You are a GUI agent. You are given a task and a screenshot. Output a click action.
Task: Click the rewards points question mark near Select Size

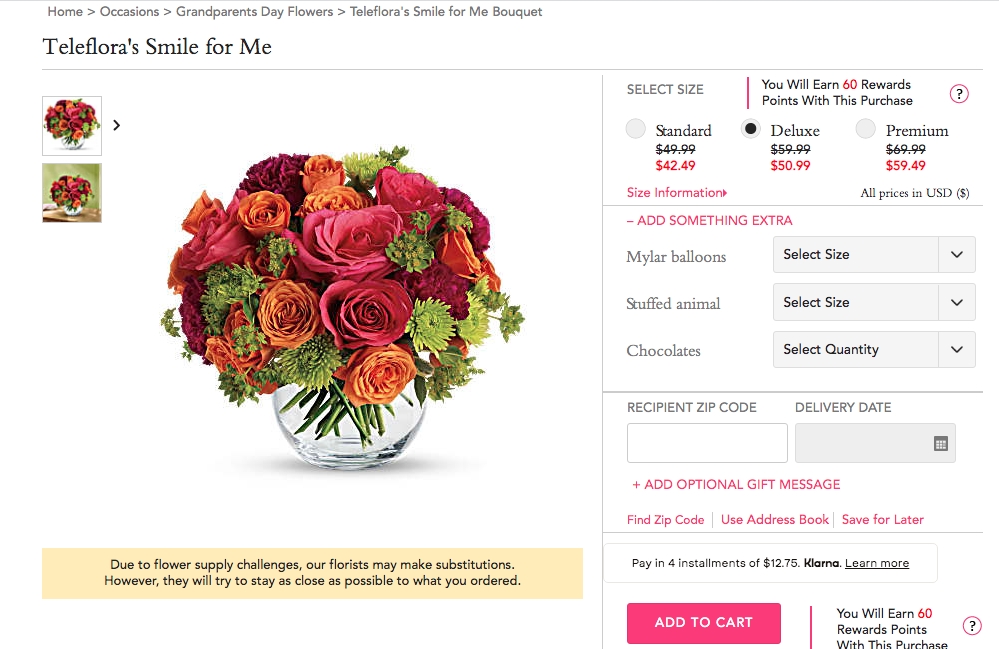(960, 93)
